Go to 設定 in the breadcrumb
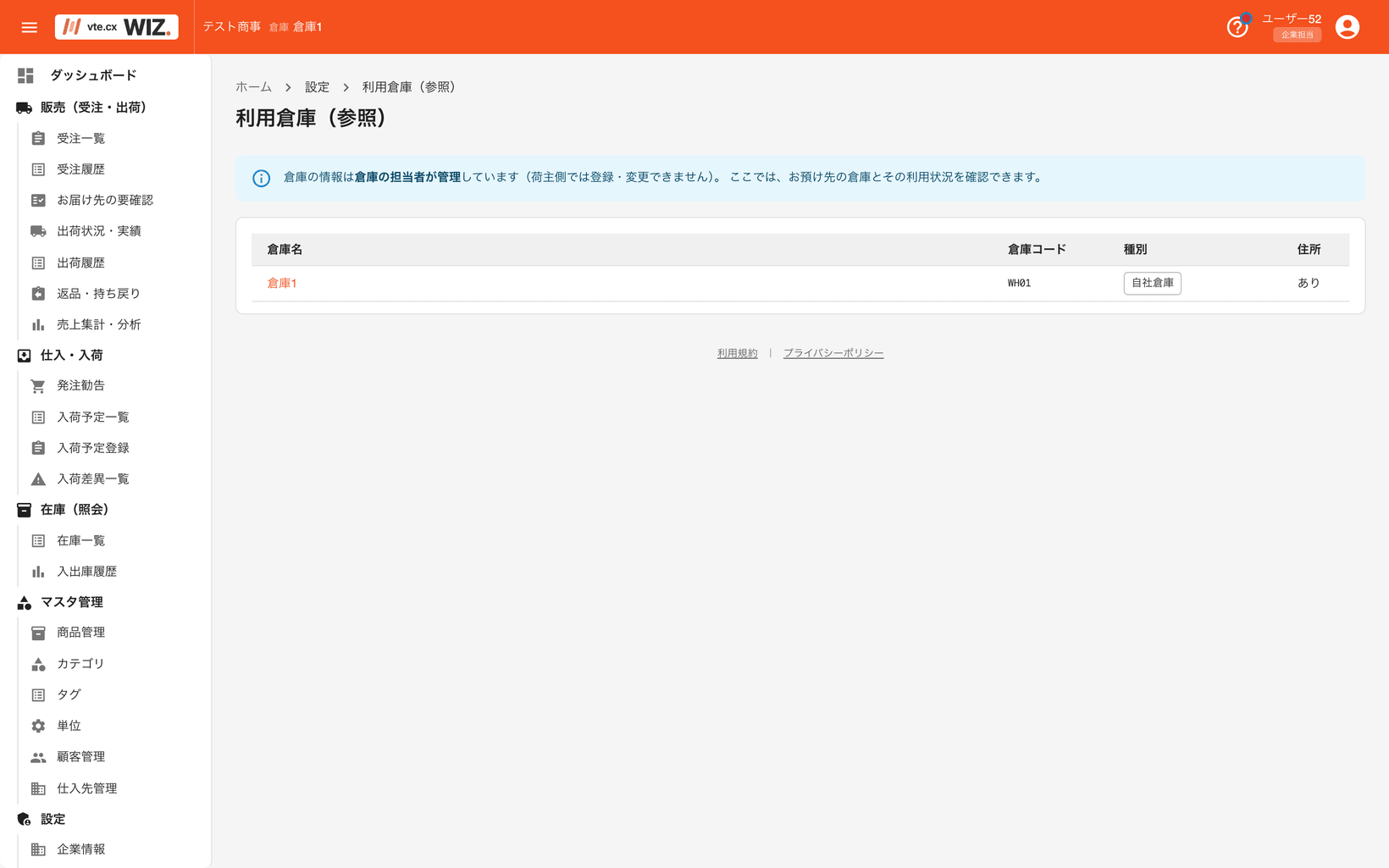The height and width of the screenshot is (868, 1389). [x=317, y=87]
